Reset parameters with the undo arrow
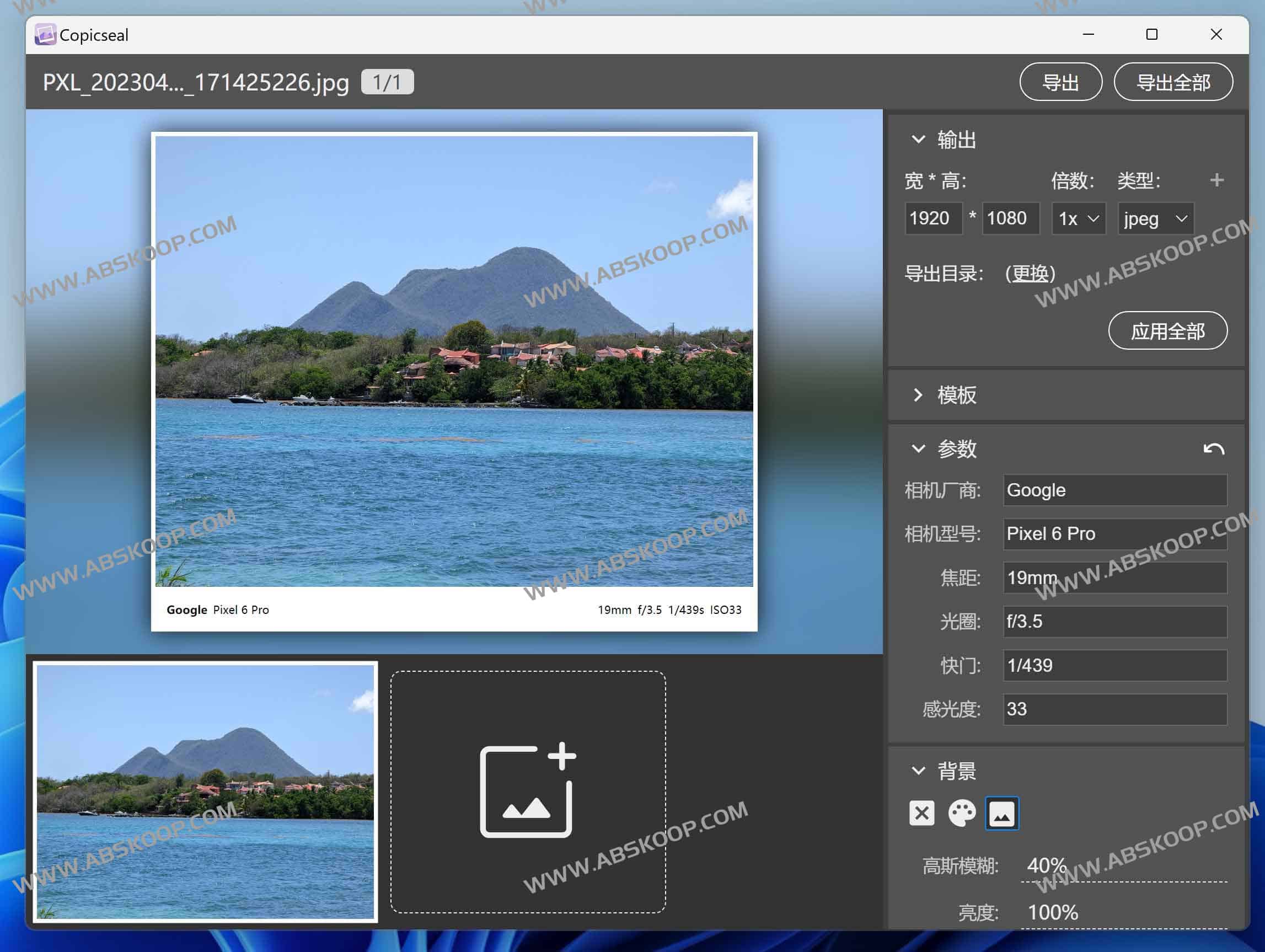Image resolution: width=1265 pixels, height=952 pixels. (1213, 449)
